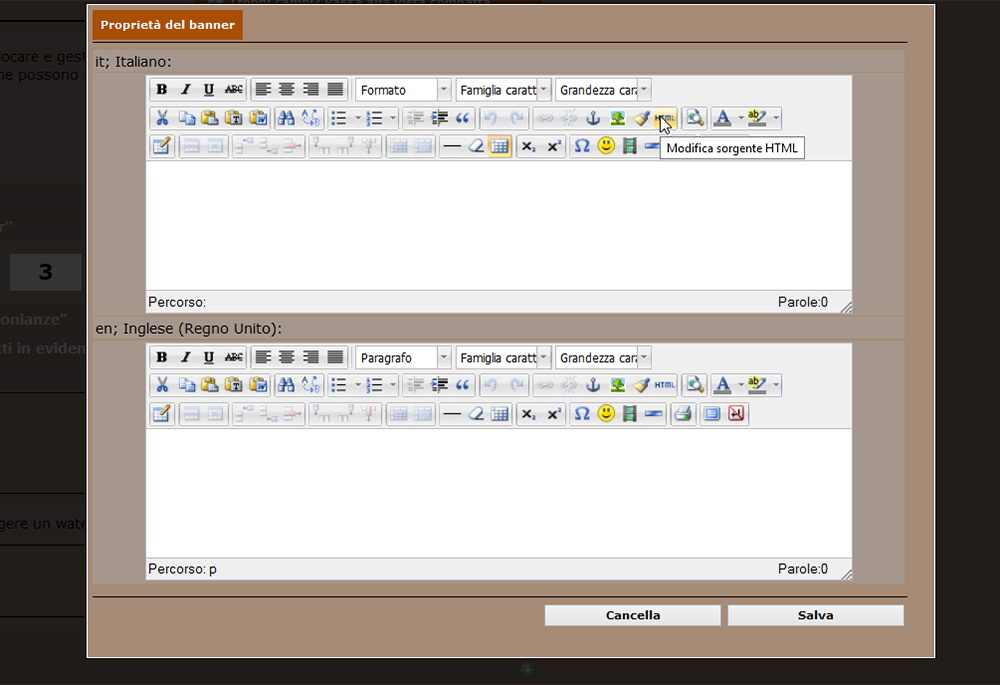Insert image in the English editor

(x=617, y=385)
